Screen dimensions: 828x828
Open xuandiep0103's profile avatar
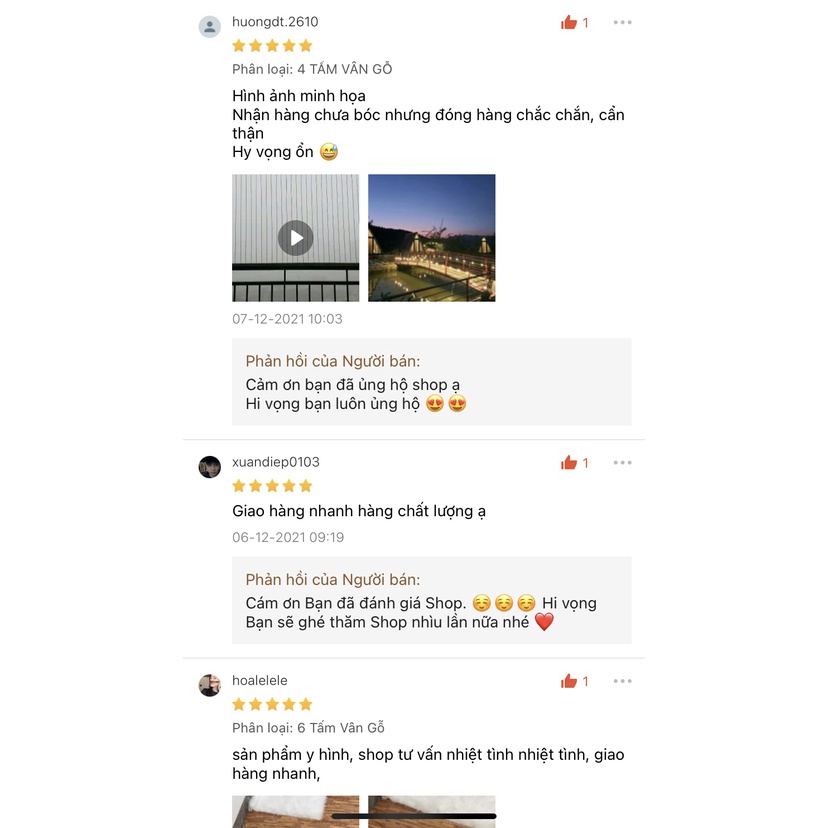point(210,467)
